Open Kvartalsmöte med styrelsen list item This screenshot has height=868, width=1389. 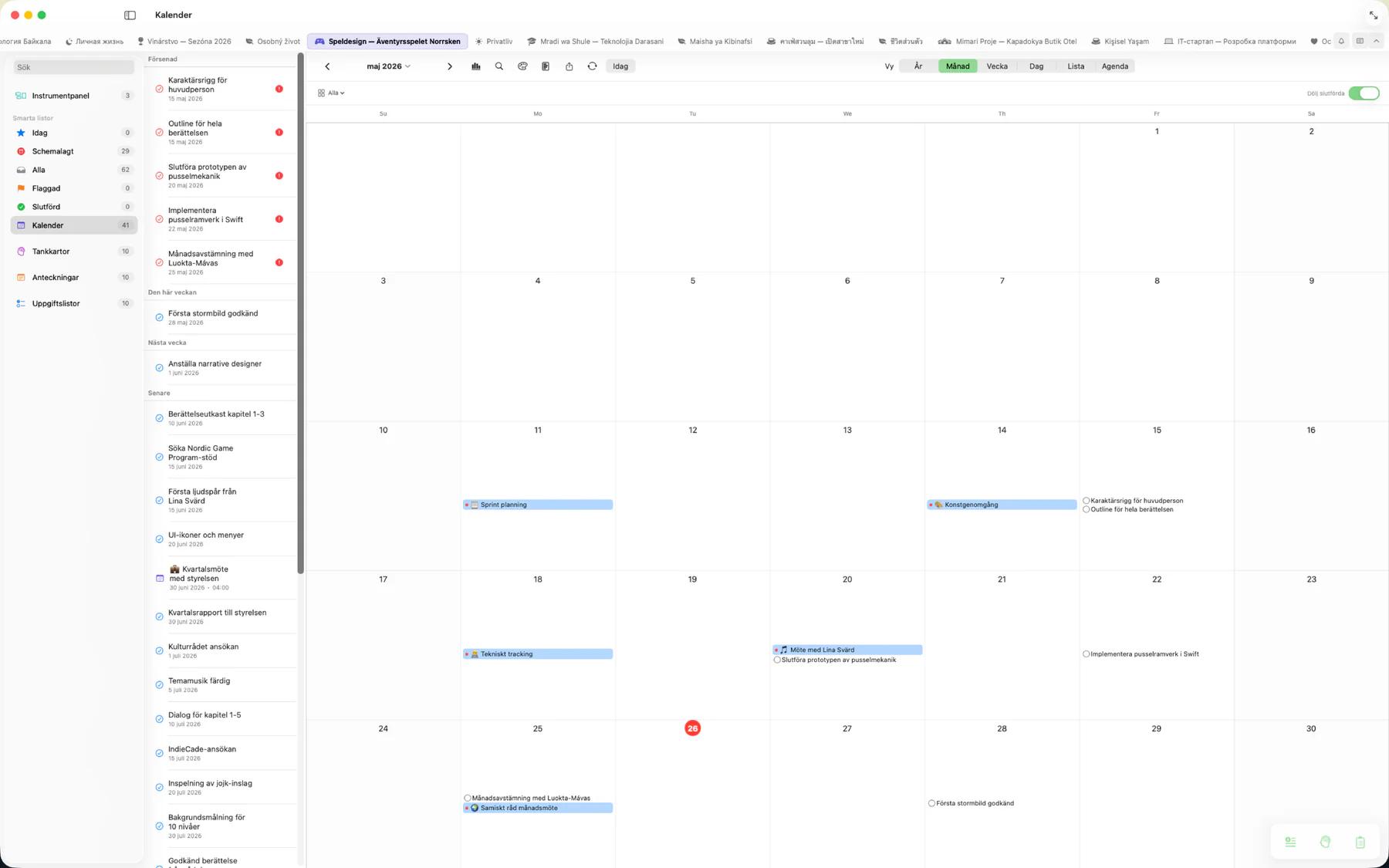pyautogui.click(x=221, y=578)
